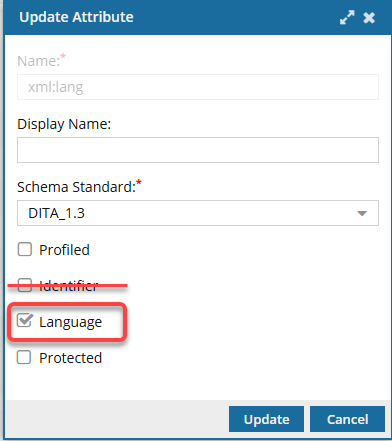
Task: Click the Update Attribute title bar text
Action: point(76,17)
